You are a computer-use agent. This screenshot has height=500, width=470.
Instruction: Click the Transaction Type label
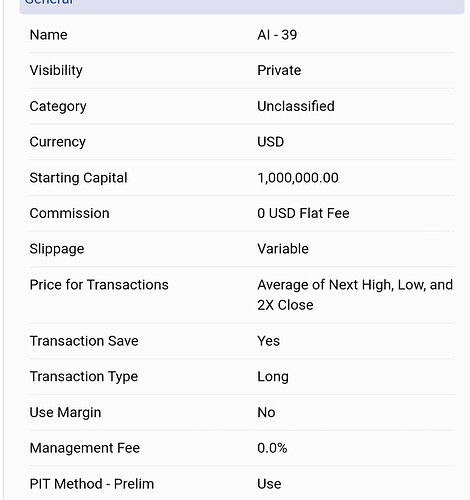(84, 377)
